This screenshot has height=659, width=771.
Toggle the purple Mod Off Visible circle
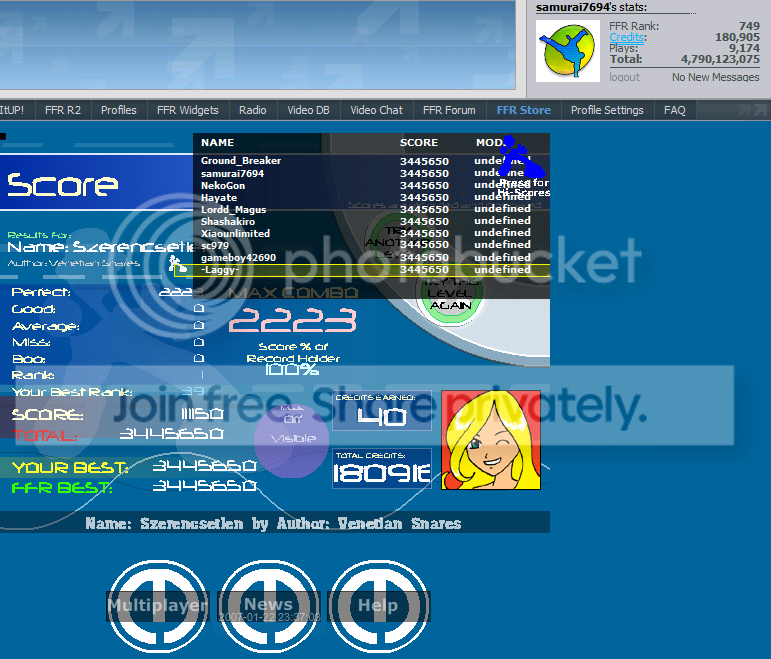click(x=291, y=433)
